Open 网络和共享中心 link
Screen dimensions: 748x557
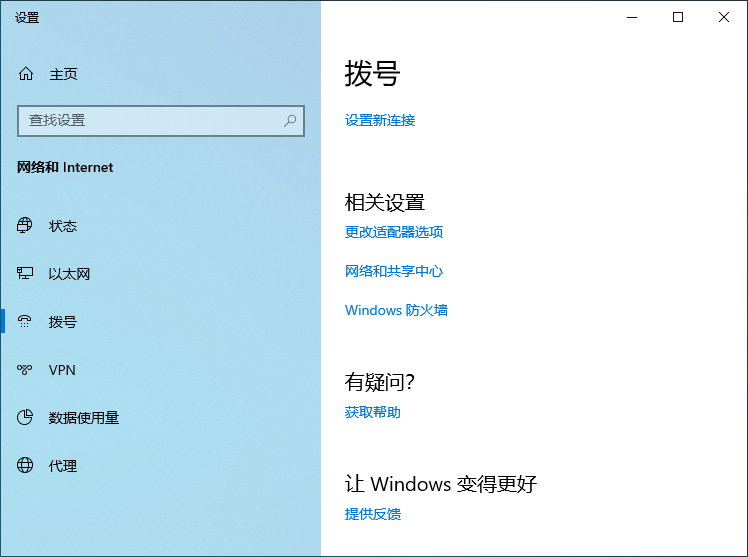pyautogui.click(x=394, y=271)
